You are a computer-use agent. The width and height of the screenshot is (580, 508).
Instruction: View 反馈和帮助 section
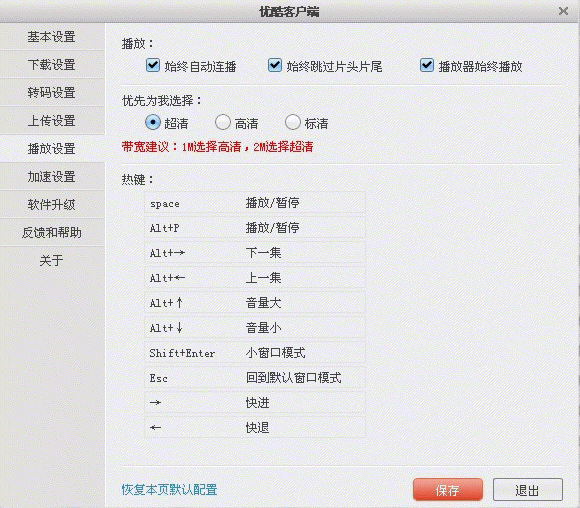(52, 233)
